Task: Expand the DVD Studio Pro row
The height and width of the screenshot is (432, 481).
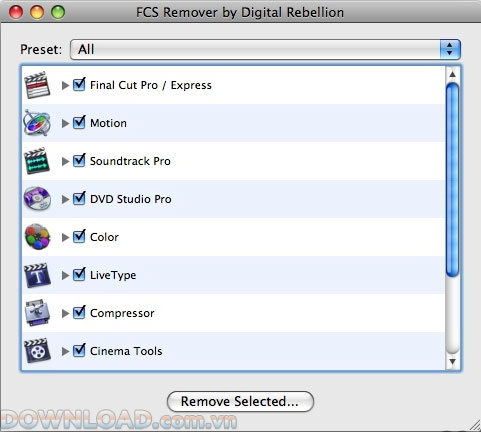Action: click(x=65, y=199)
